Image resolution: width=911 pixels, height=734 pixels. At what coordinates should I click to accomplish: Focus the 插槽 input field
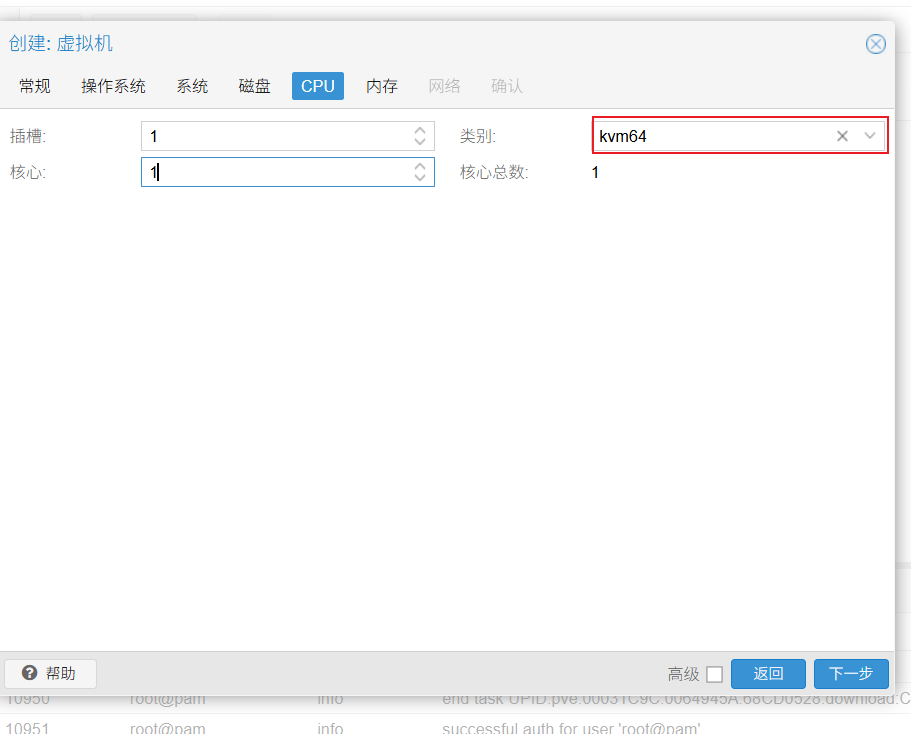[x=275, y=136]
